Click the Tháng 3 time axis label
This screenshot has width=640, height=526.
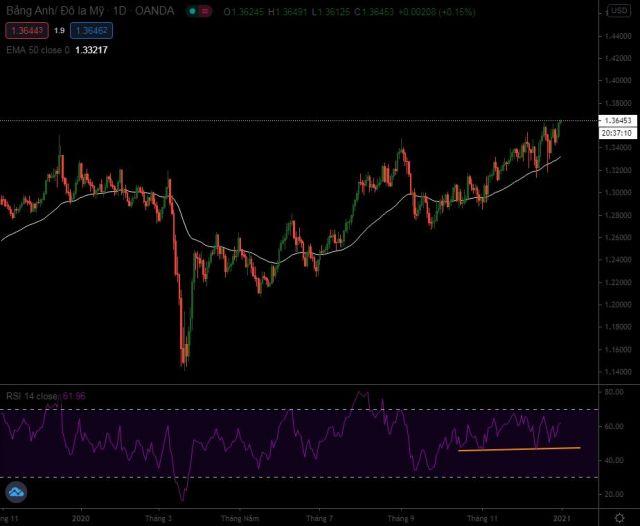[x=158, y=519]
